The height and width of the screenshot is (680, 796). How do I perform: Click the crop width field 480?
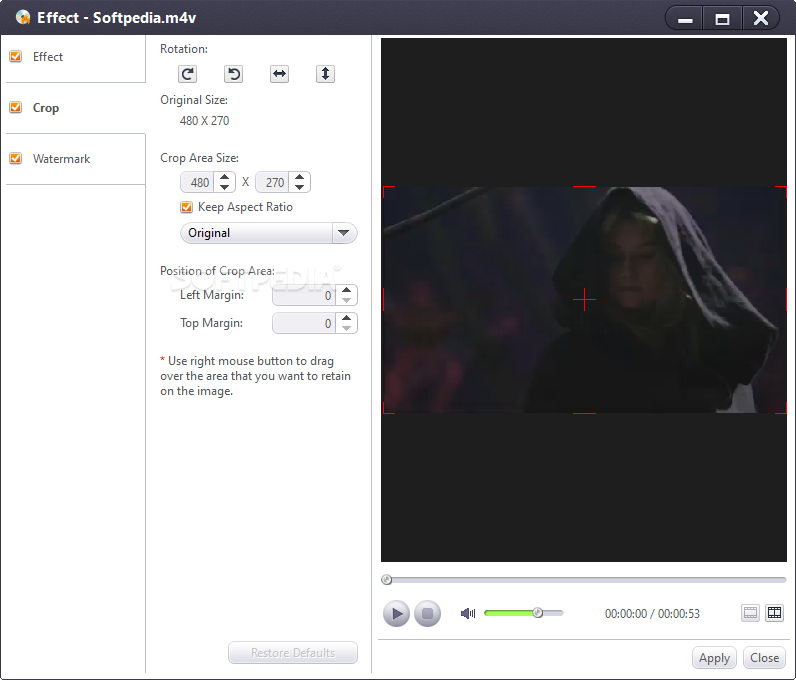[x=197, y=182]
